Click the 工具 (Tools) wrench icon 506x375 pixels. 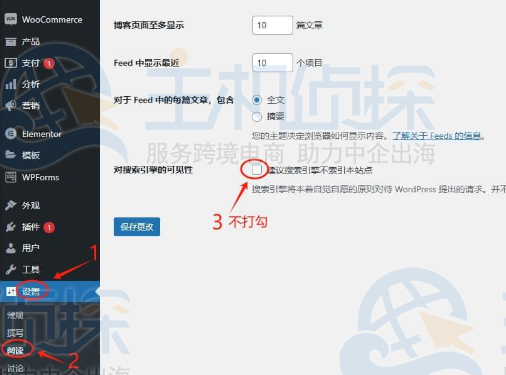[11, 269]
